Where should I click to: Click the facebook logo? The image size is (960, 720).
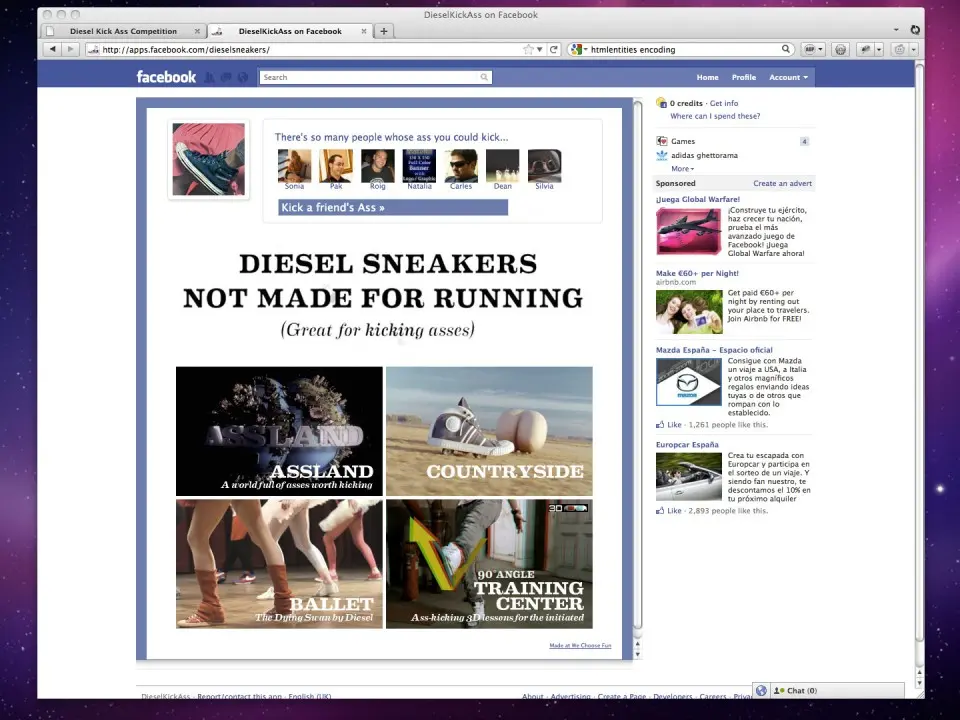click(x=166, y=77)
